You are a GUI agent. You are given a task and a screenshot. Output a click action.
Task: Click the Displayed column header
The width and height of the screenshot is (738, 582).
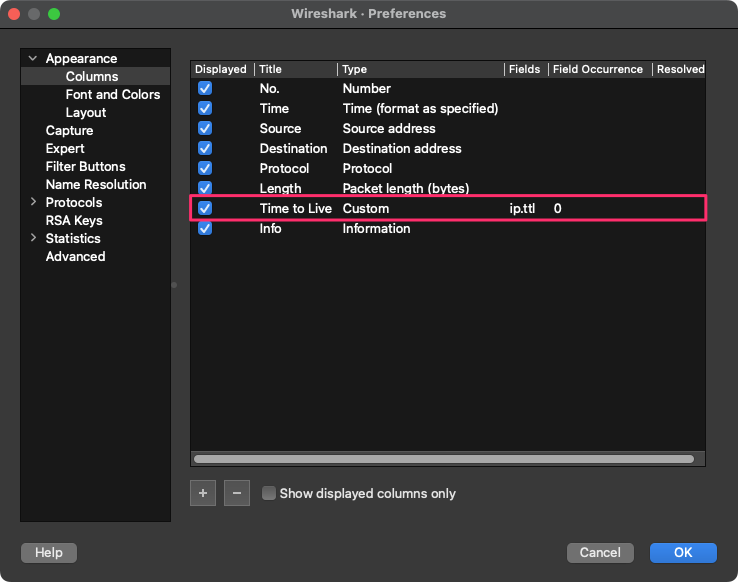tap(221, 69)
